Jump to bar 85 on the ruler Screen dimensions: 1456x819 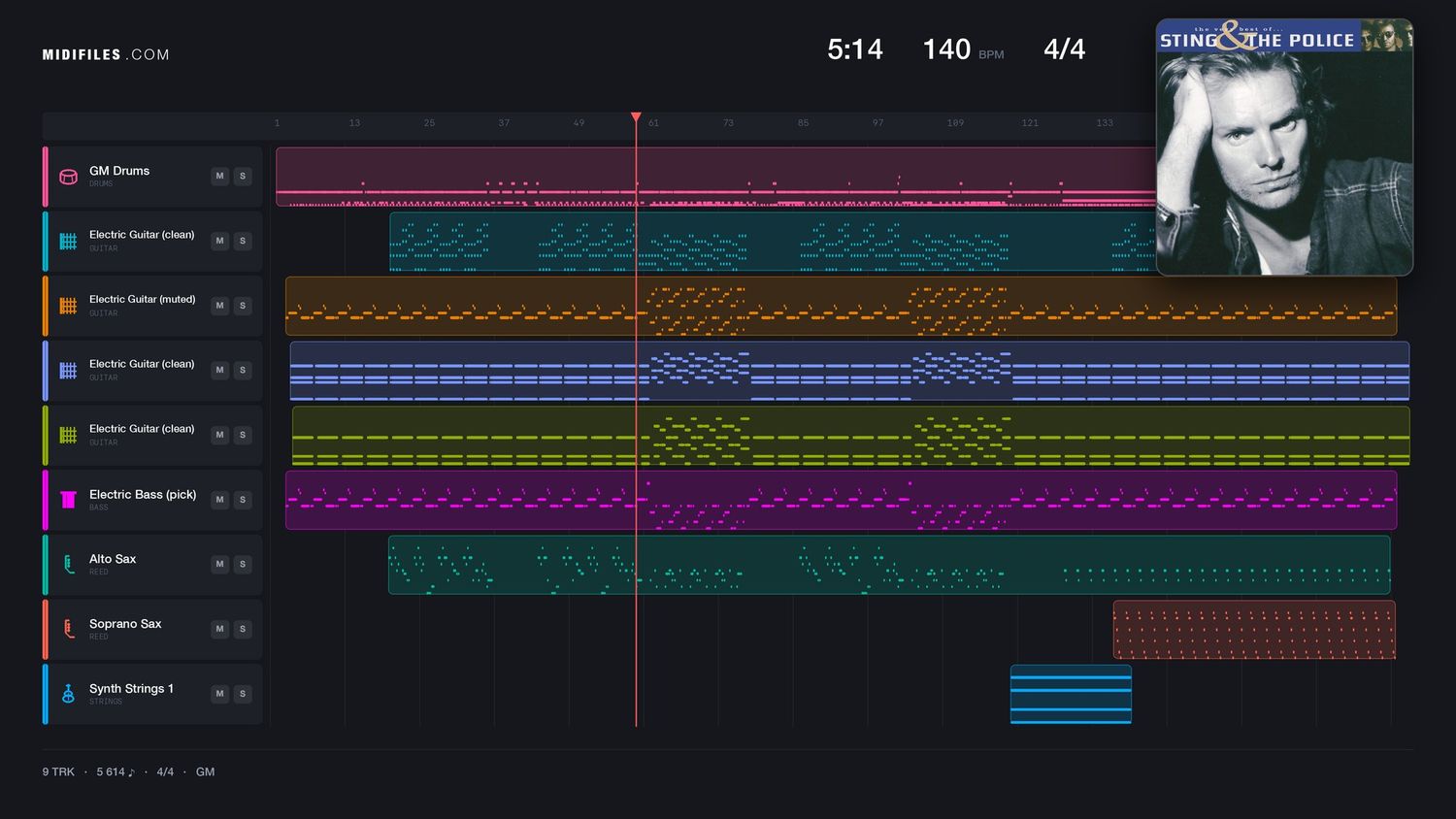[x=803, y=123]
